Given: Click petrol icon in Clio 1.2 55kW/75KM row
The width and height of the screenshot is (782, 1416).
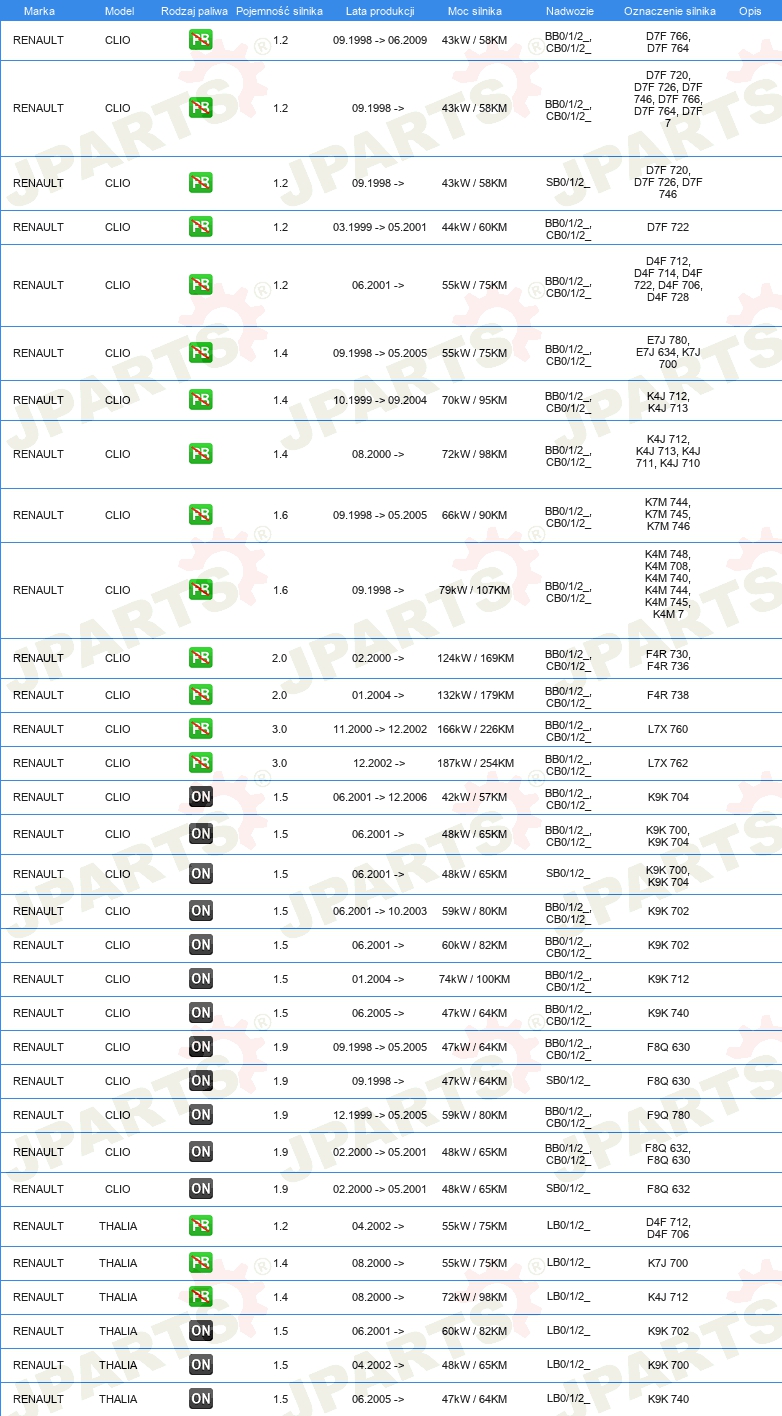Looking at the screenshot, I should pos(200,285).
